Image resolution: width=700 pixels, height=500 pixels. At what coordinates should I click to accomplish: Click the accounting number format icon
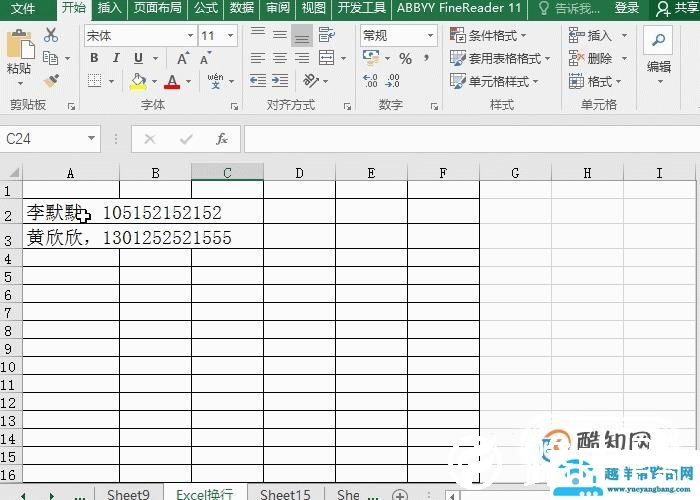tap(371, 58)
